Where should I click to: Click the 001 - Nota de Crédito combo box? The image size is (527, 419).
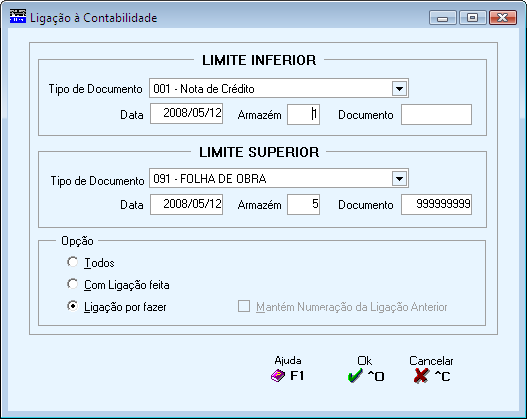(279, 89)
